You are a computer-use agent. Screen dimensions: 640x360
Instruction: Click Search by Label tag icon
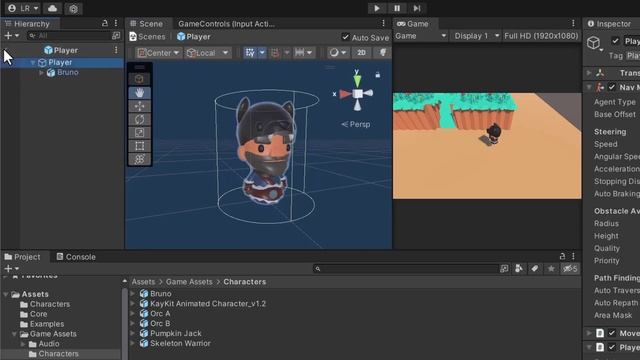point(535,269)
